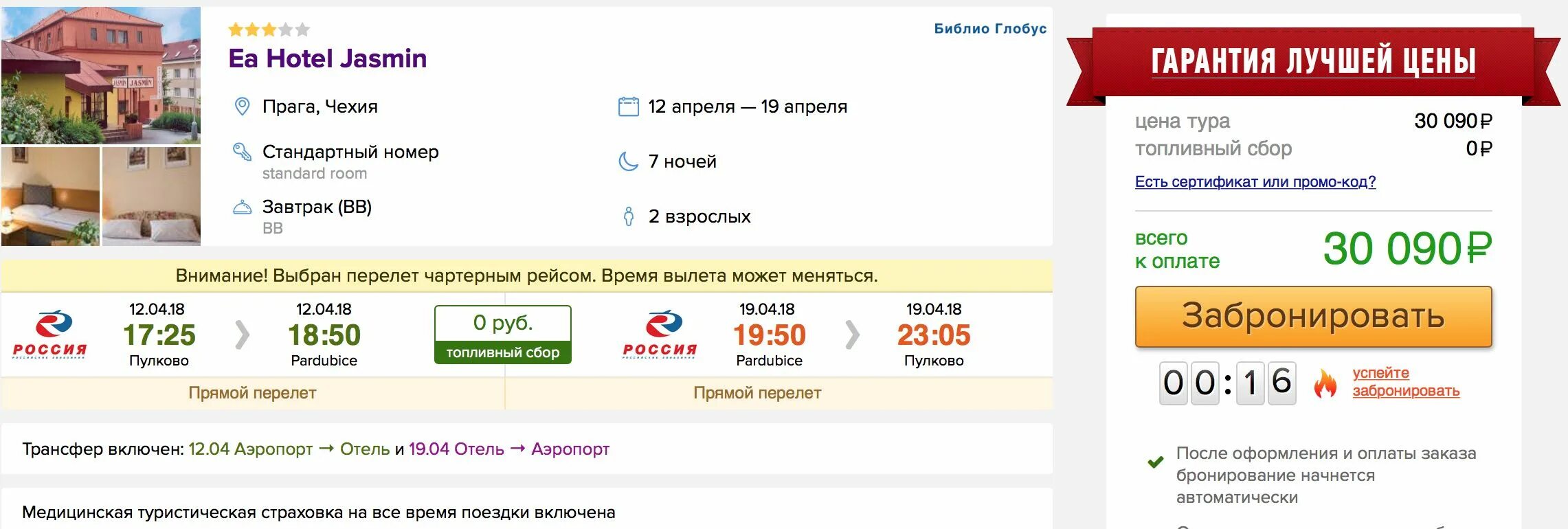The width and height of the screenshot is (1568, 529).
Task: Click the breakfast cloche icon
Action: (x=242, y=207)
